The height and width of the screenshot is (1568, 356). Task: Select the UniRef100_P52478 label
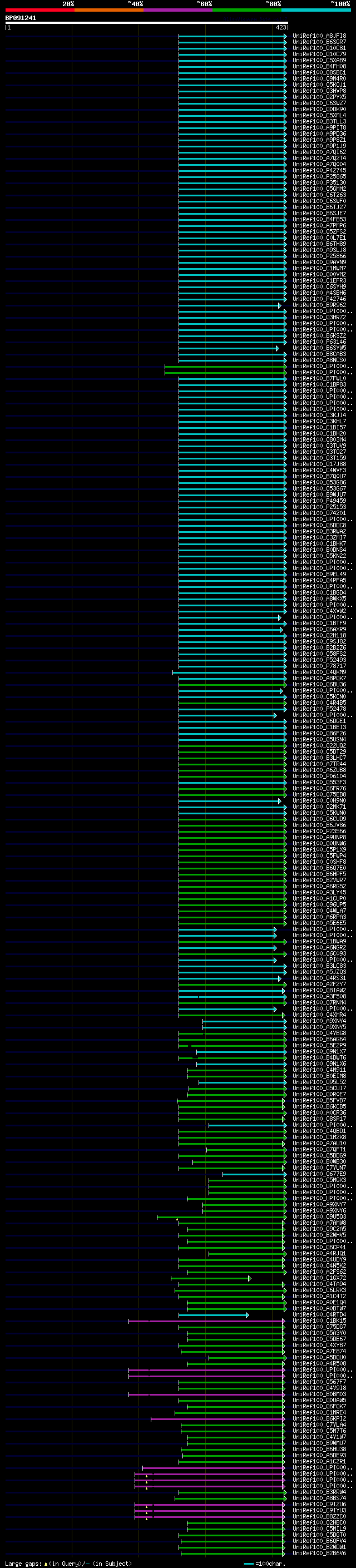319,709
